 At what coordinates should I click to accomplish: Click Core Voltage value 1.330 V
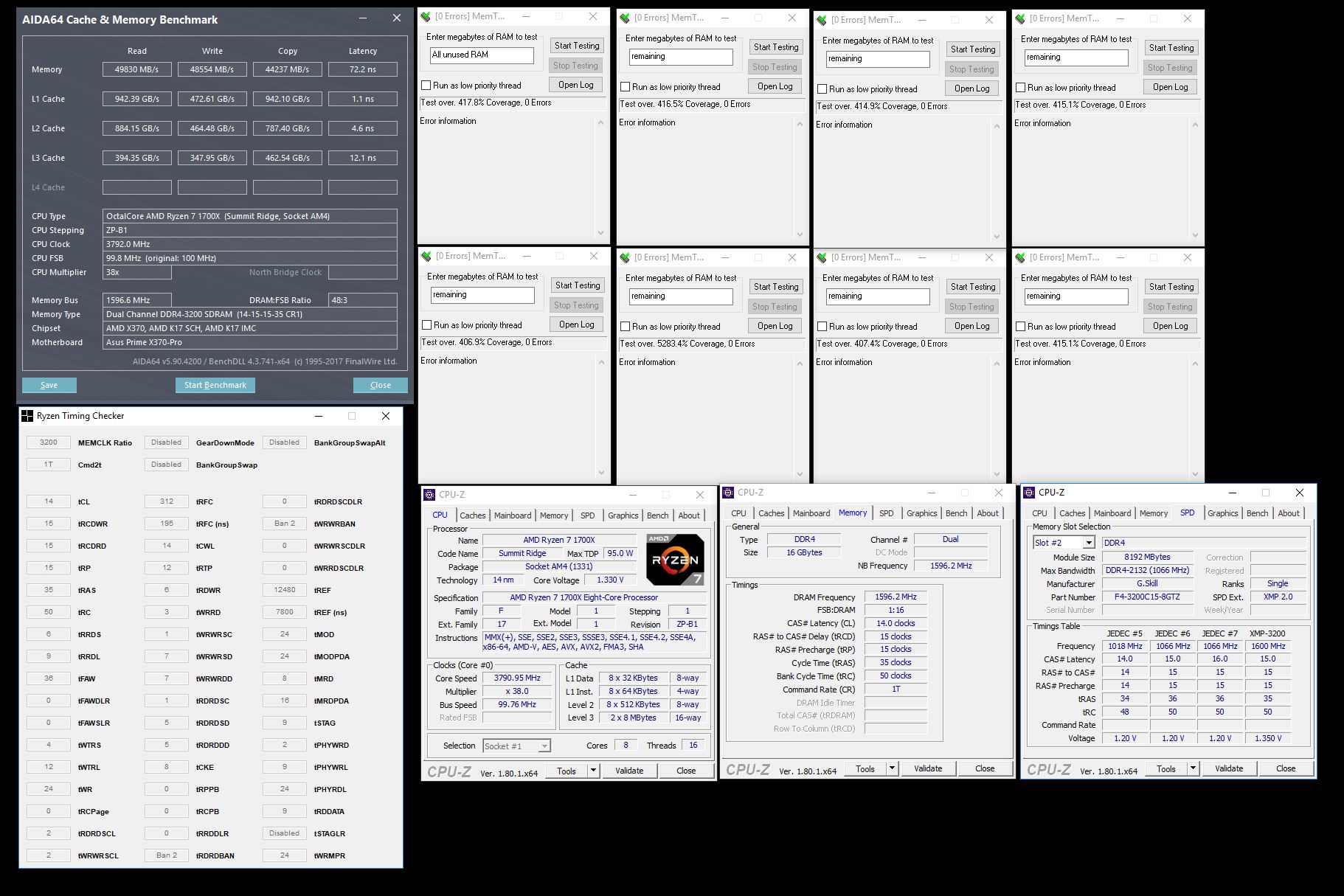tap(611, 580)
